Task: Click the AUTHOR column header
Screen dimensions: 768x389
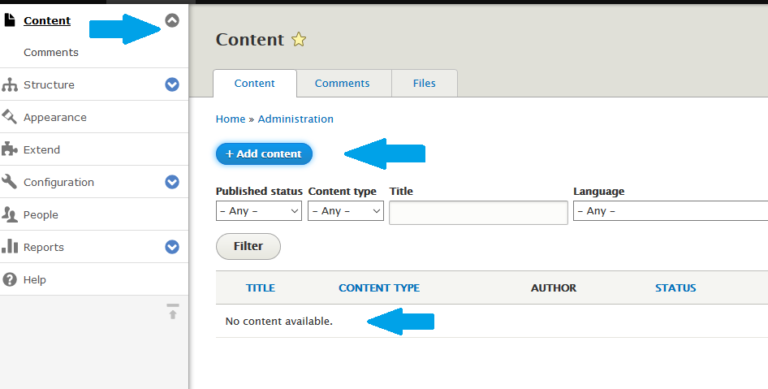Action: (x=553, y=288)
